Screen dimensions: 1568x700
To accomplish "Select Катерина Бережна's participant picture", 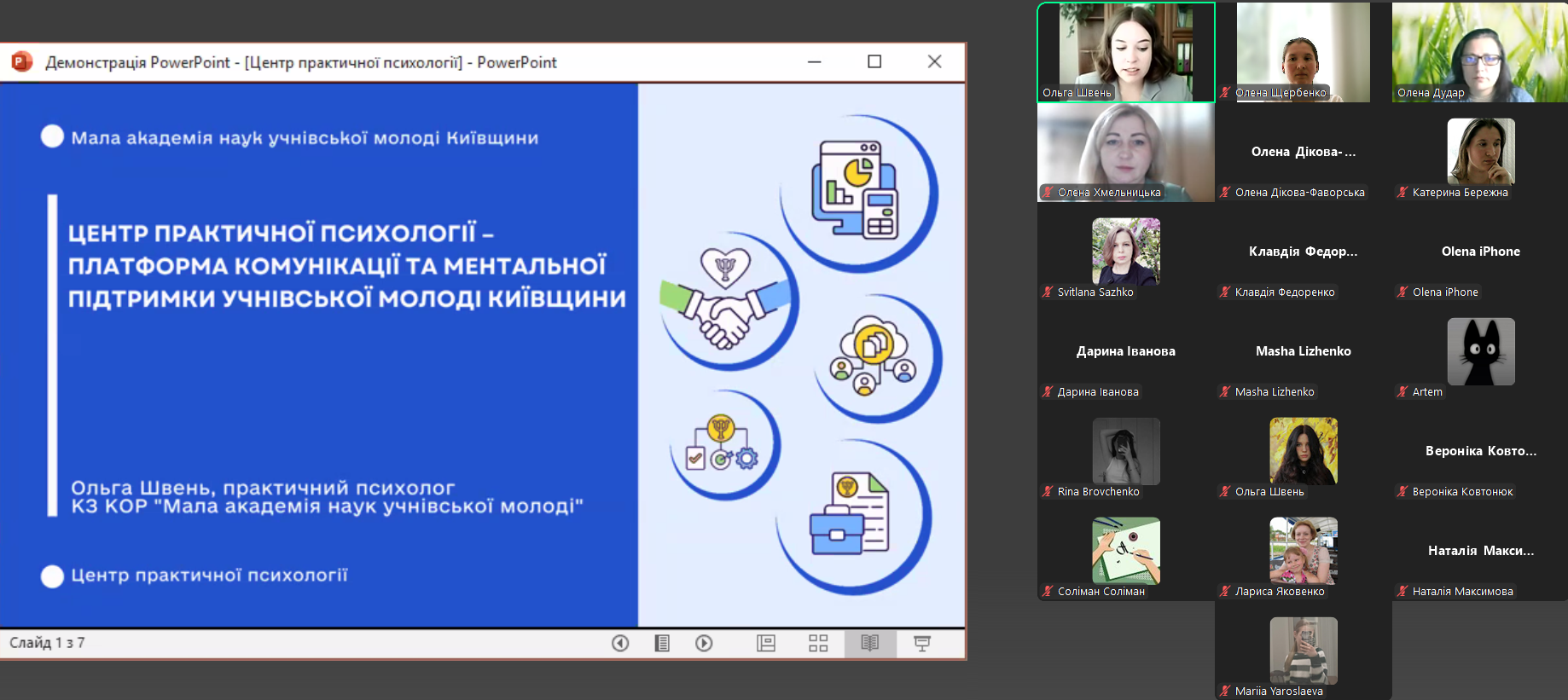I will [x=1481, y=151].
